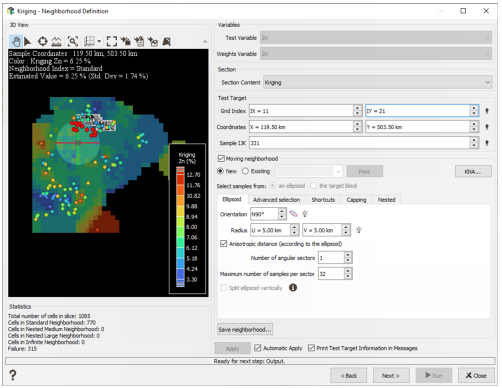Click the Close button at bottom right
This screenshot has width=502, height=388.
click(x=476, y=376)
